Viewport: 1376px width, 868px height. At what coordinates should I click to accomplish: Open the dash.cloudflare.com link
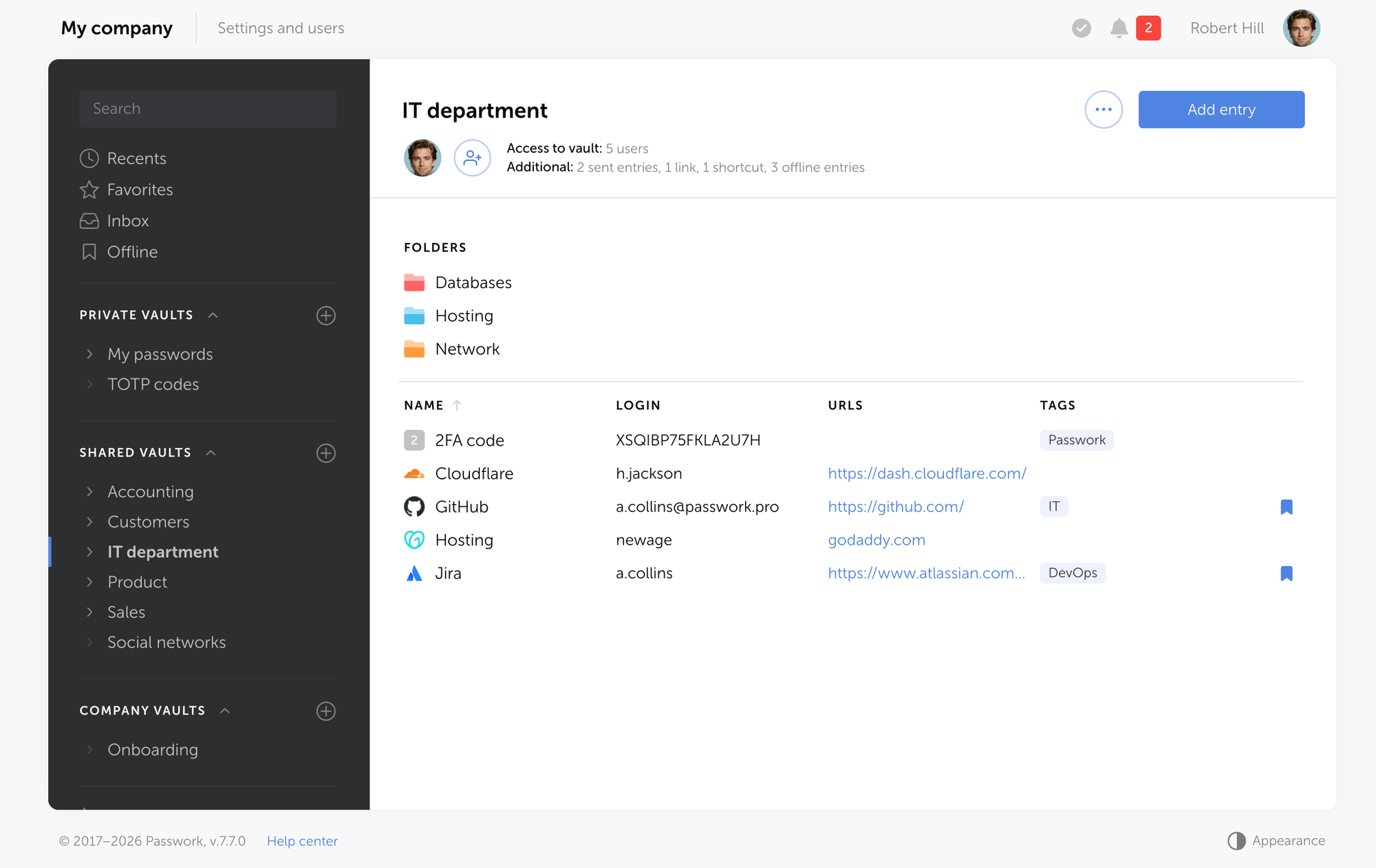(x=927, y=474)
